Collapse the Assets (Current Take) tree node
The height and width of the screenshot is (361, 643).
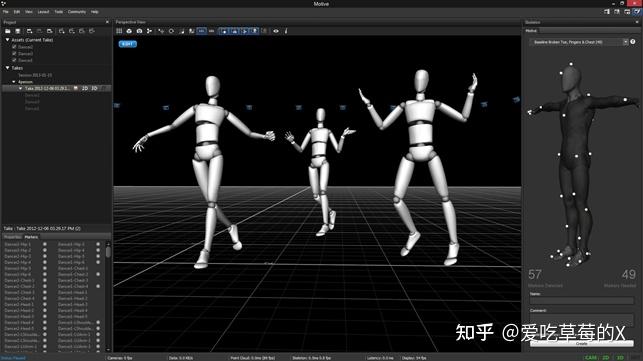[7, 40]
